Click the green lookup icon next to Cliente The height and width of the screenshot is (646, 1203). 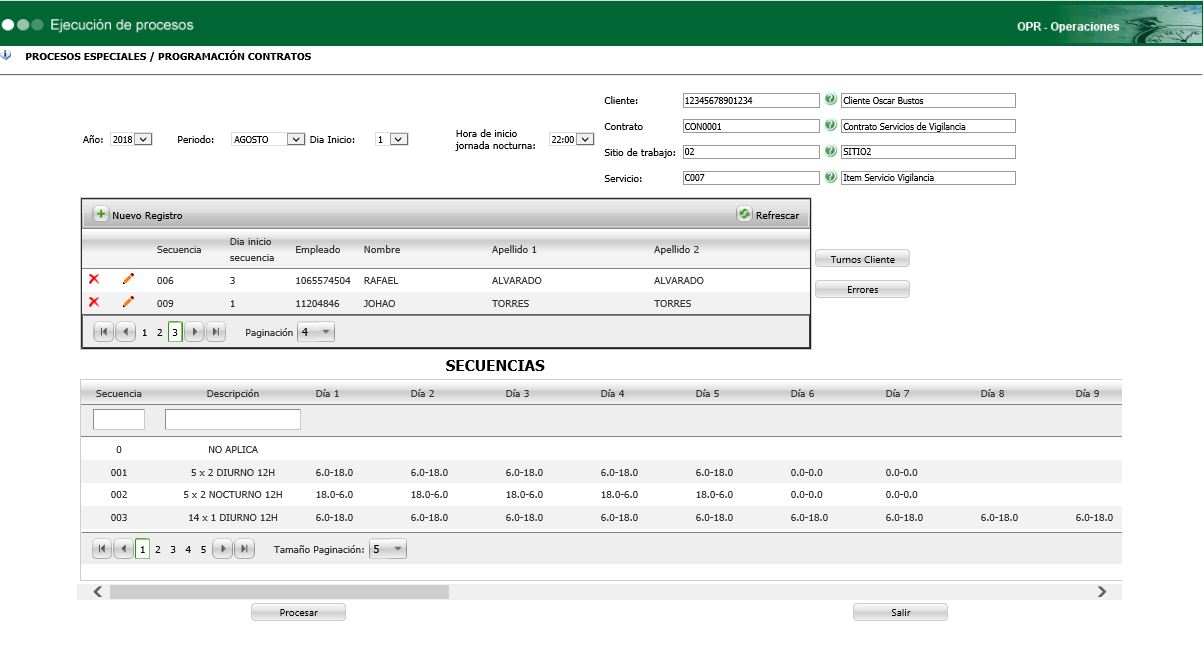click(x=830, y=100)
